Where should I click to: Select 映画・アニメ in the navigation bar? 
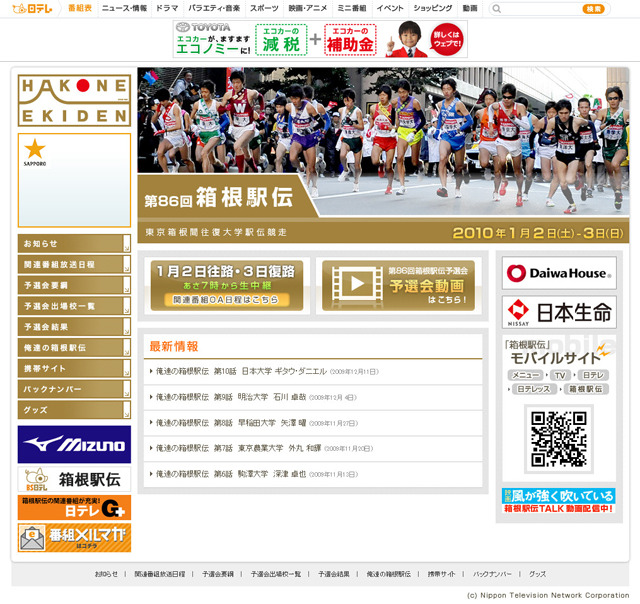(x=308, y=8)
